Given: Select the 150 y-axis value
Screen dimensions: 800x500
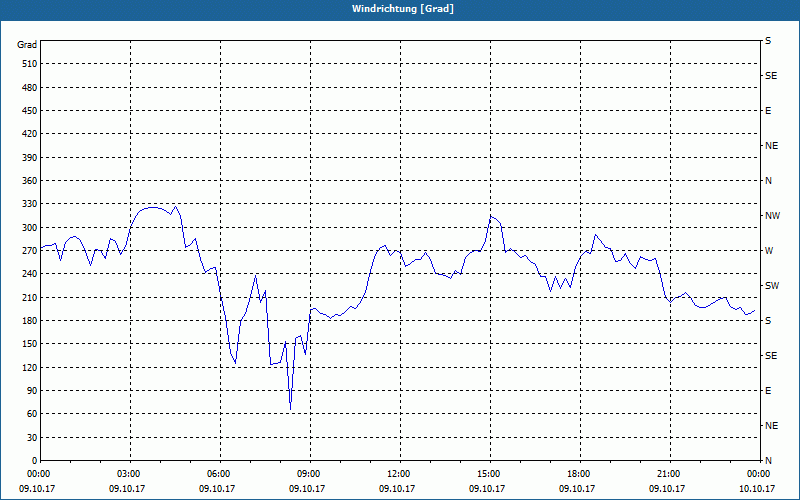Looking at the screenshot, I should [30, 344].
